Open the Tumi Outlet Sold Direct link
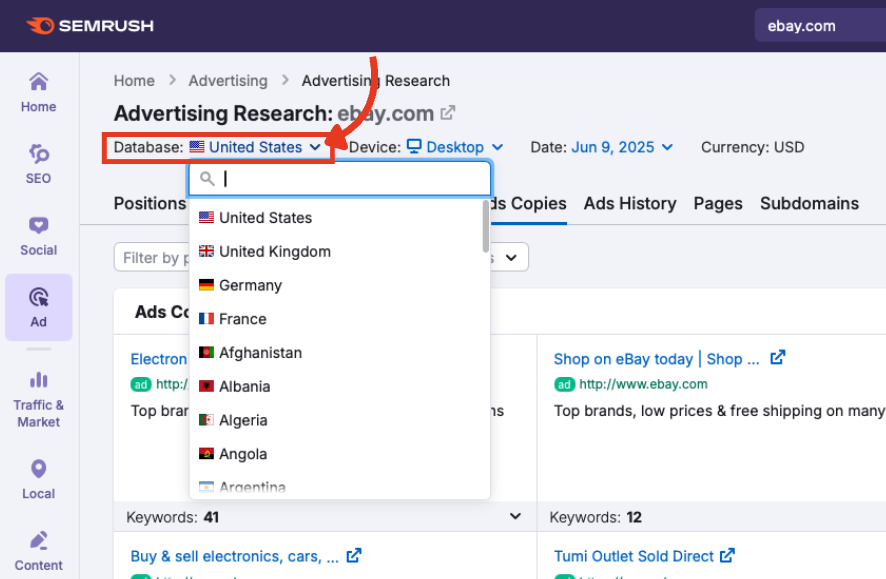 pos(634,556)
